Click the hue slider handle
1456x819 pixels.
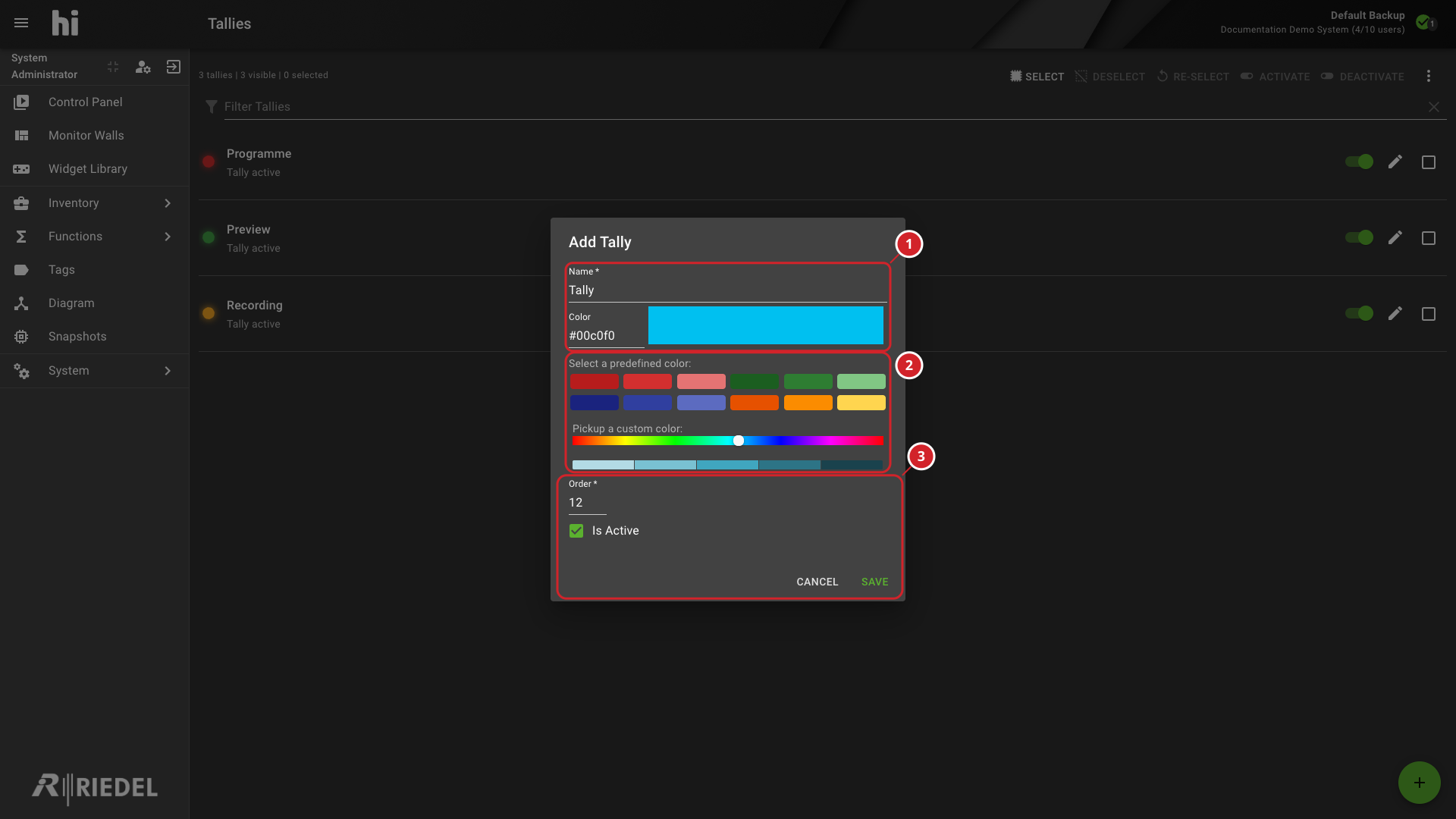(739, 441)
